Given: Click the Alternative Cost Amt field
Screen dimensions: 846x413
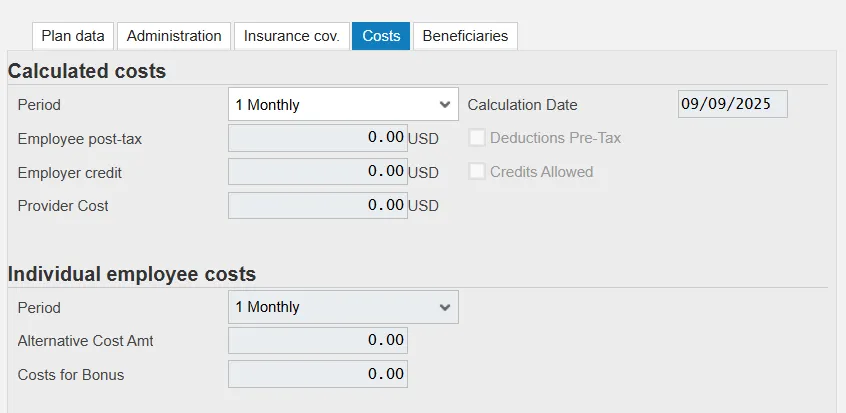Looking at the screenshot, I should [x=317, y=341].
